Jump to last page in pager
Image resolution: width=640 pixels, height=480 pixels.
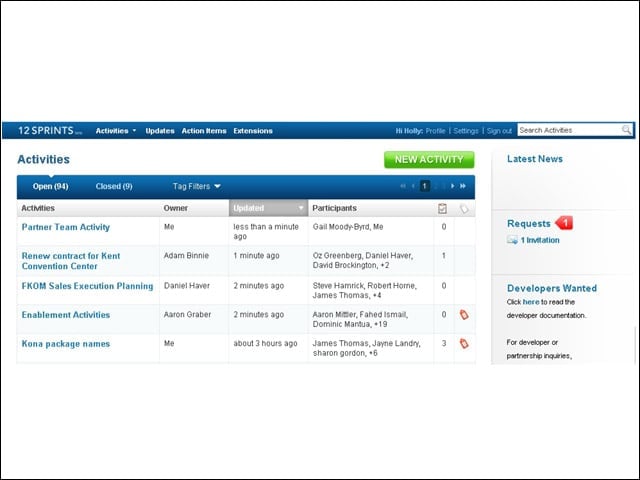[x=463, y=186]
